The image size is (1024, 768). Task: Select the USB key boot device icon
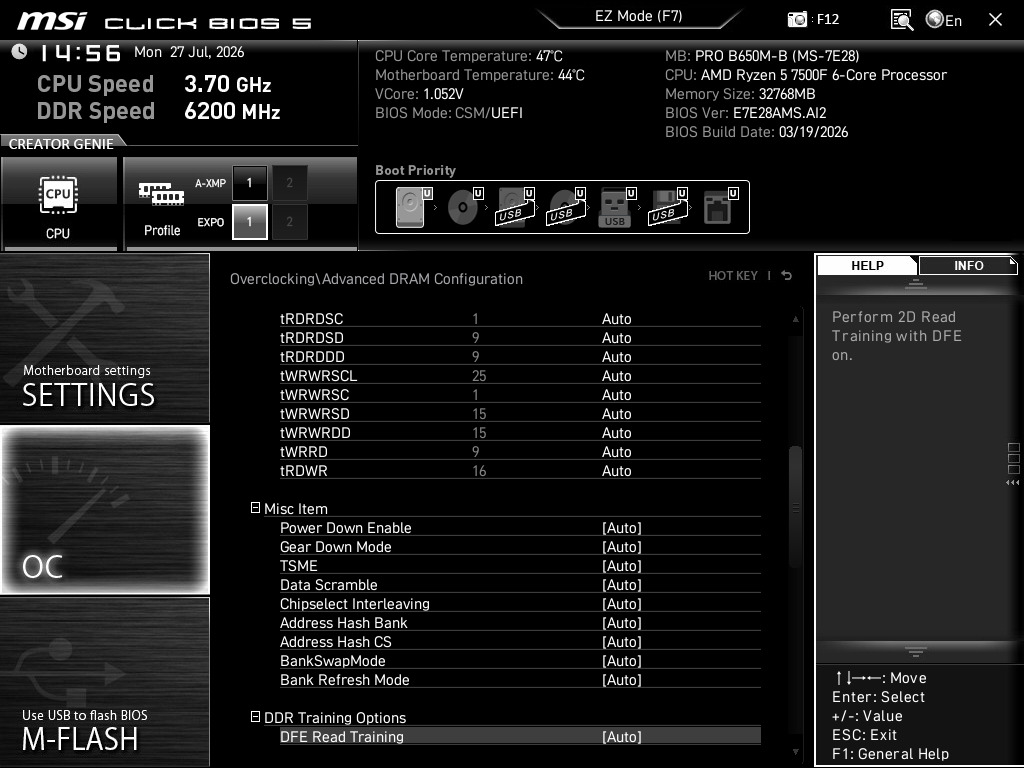(617, 207)
